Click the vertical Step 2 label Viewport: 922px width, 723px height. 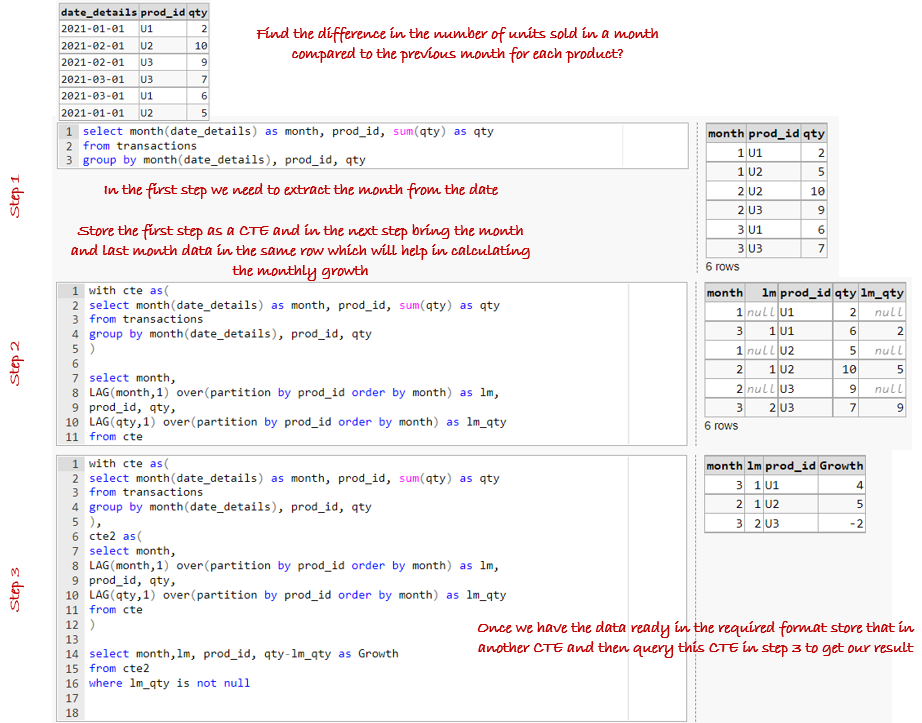point(15,363)
